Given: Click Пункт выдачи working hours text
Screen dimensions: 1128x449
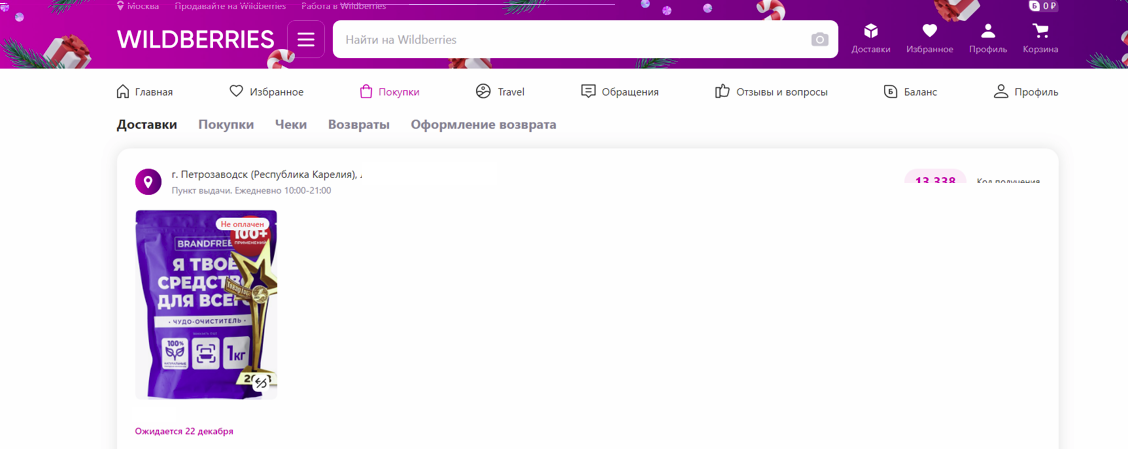Looking at the screenshot, I should pyautogui.click(x=252, y=191).
